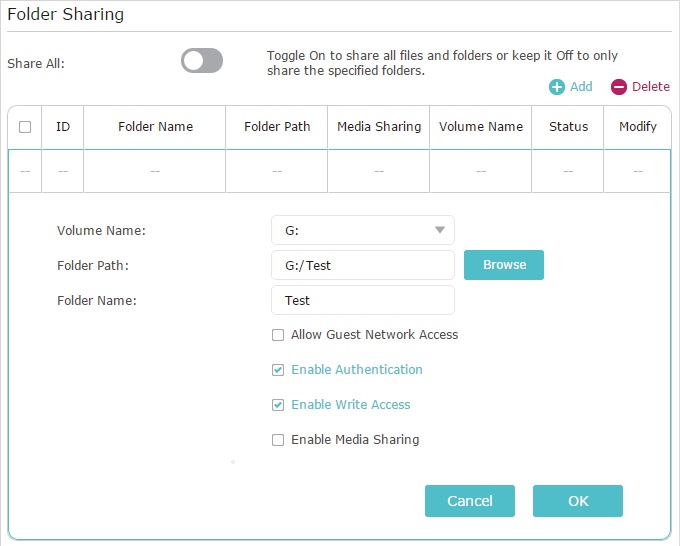This screenshot has width=680, height=546.
Task: Click the plus Add icon
Action: [556, 87]
